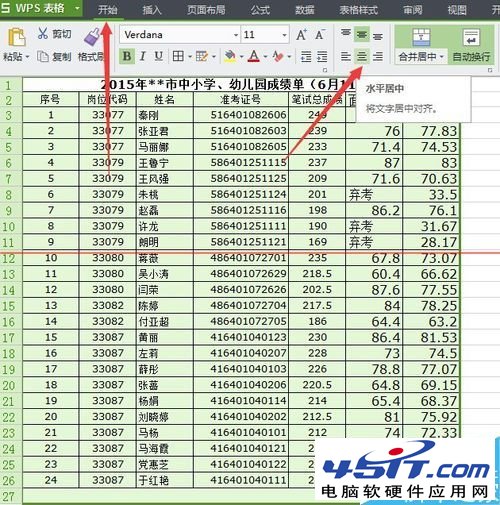
Task: Decrease font size with the A- icon
Action: 320,35
